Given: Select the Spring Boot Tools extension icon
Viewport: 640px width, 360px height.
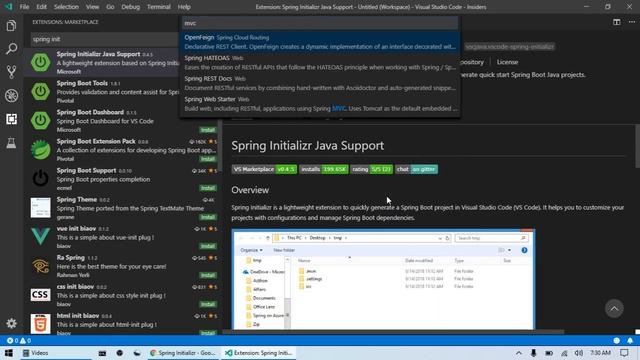Looking at the screenshot, I should pyautogui.click(x=40, y=91).
